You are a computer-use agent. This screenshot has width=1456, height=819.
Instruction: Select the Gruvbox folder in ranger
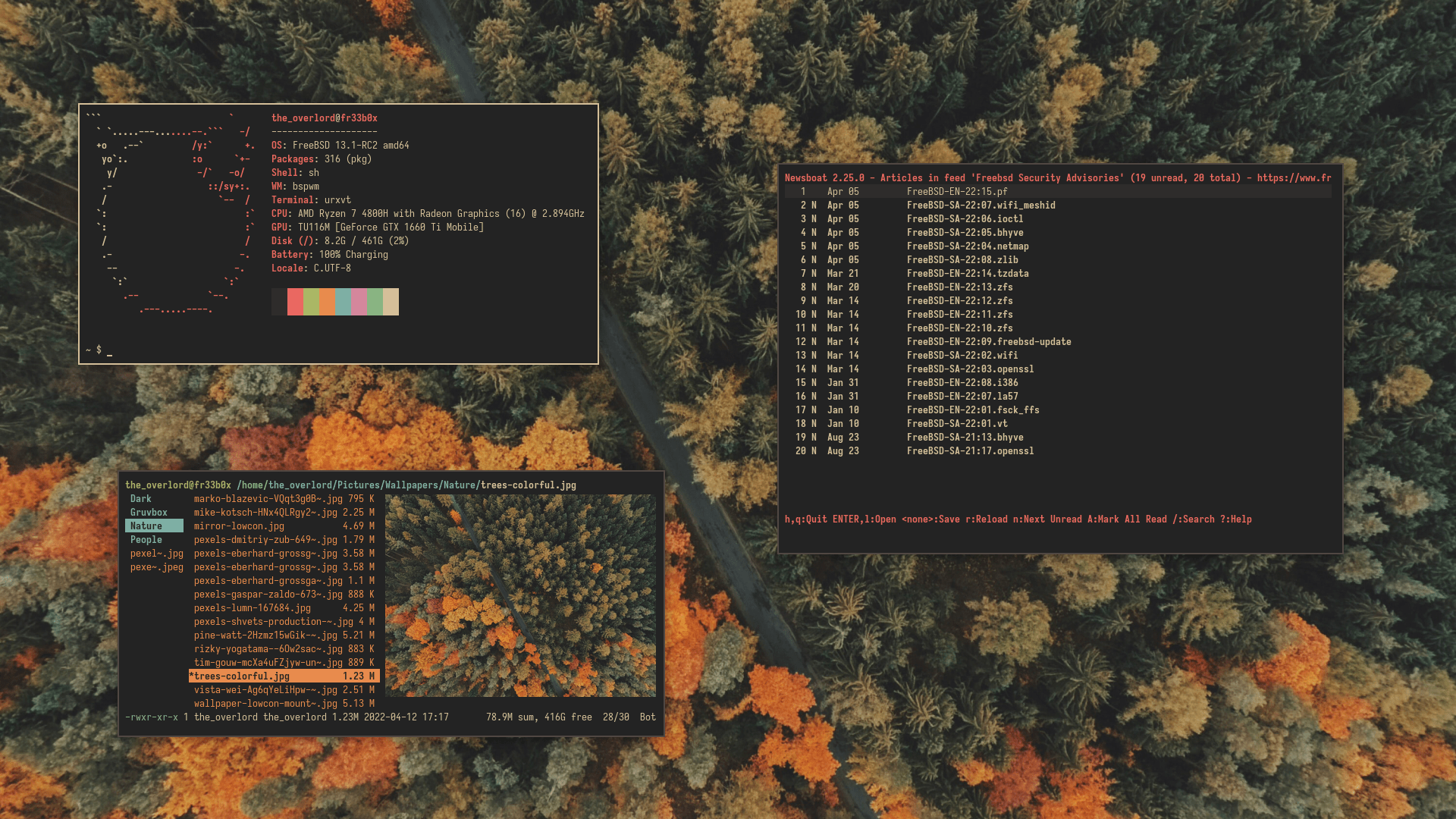point(149,513)
